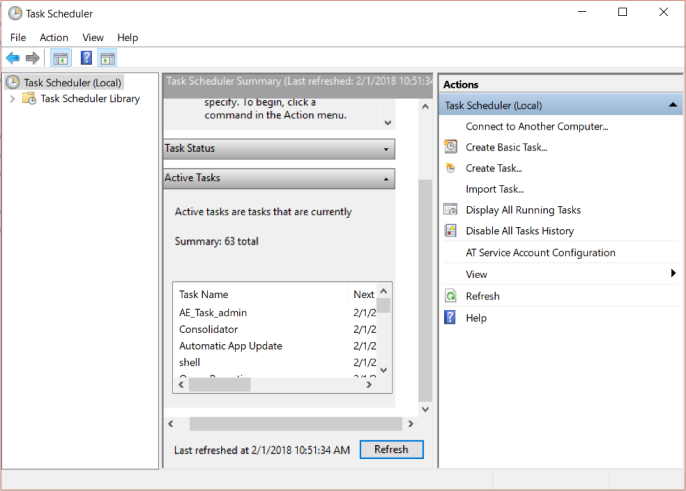
Task: Open the Help menu in menu bar
Action: pyautogui.click(x=127, y=38)
